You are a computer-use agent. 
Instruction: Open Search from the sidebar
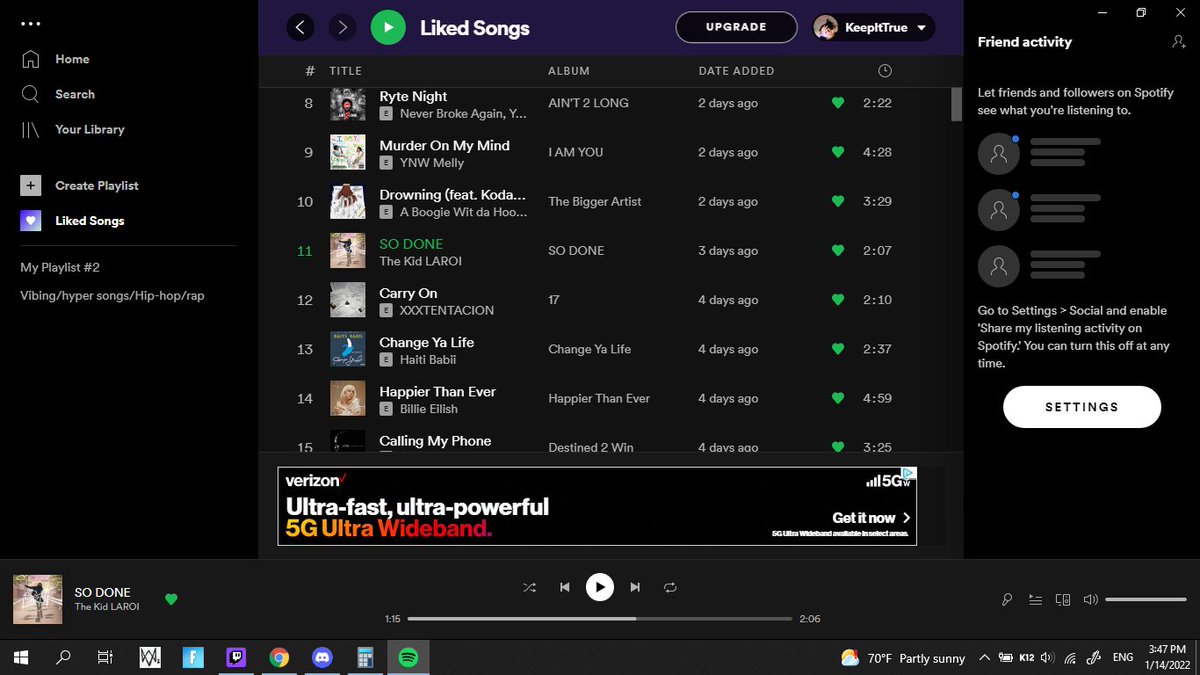click(58, 94)
